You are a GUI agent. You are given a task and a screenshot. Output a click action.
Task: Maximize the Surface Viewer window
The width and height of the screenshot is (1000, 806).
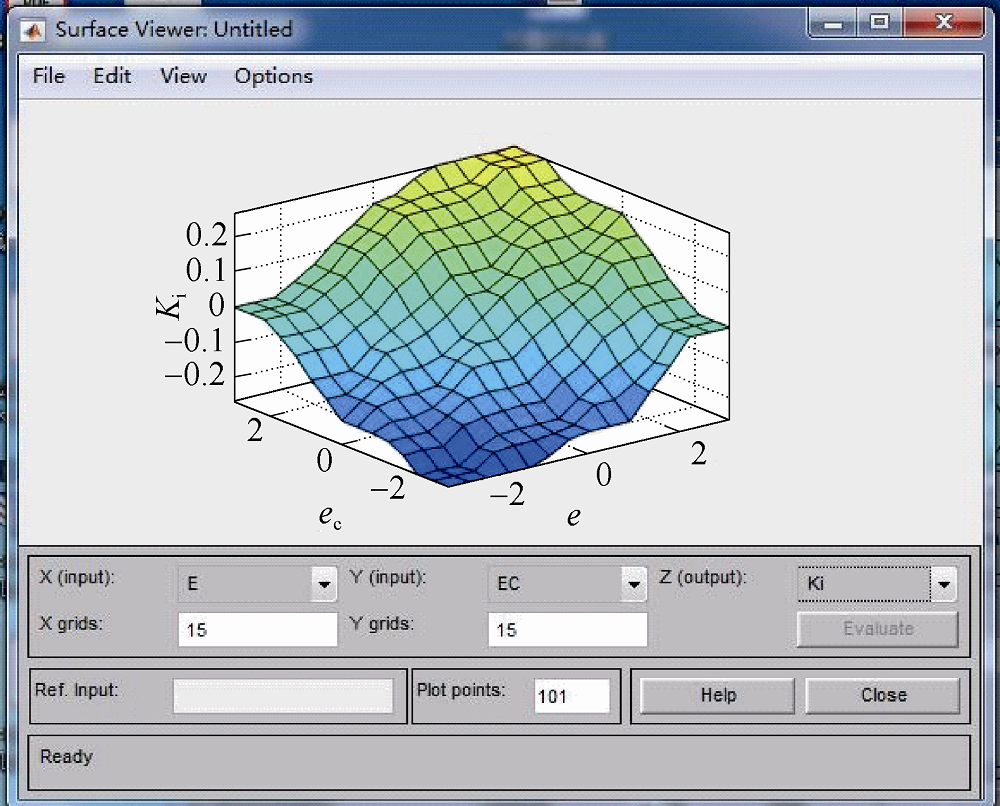(x=879, y=23)
